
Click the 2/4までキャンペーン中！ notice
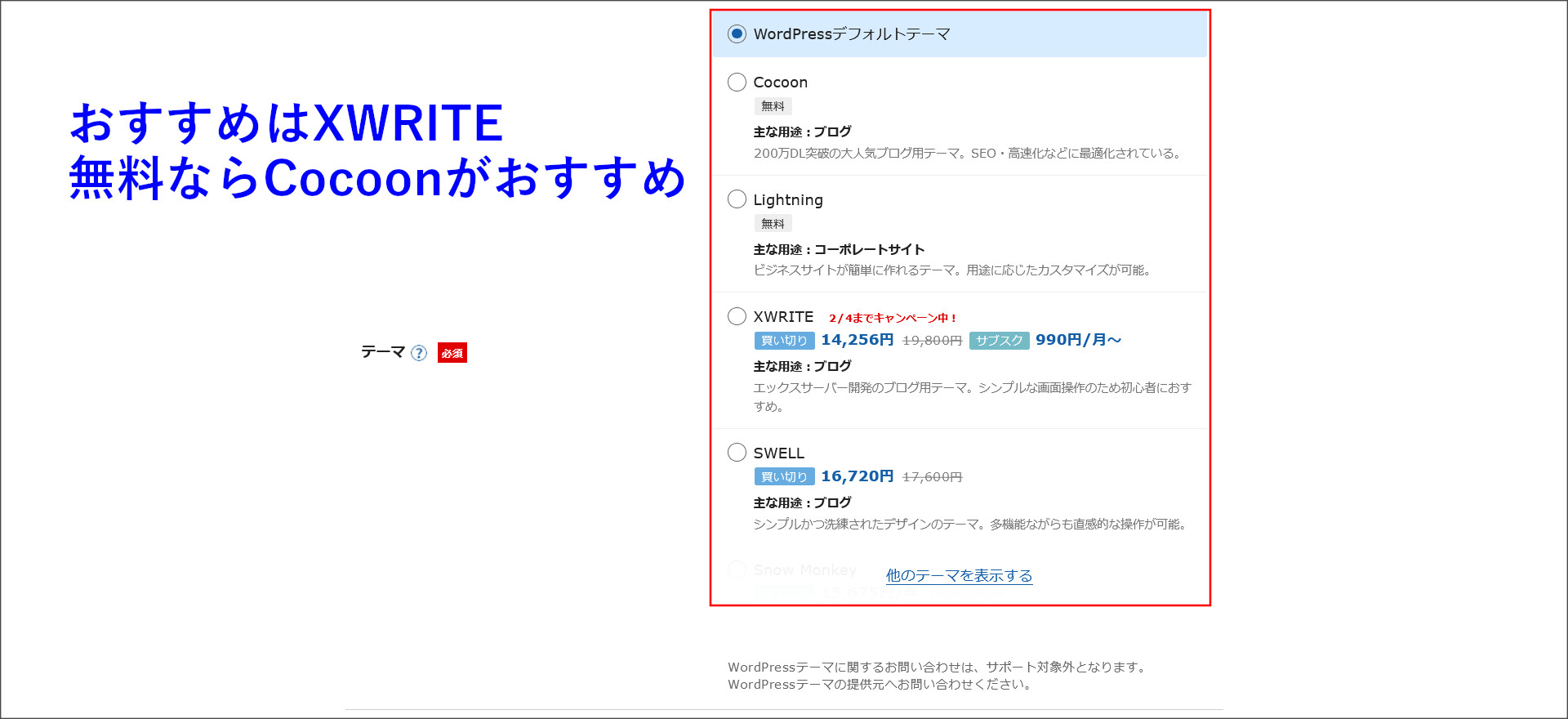[893, 318]
